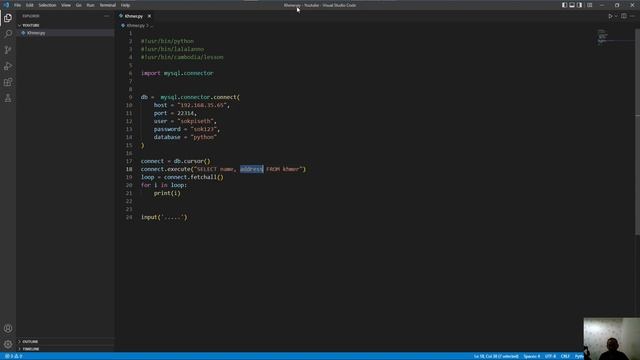Click line number 18 in the gutter
The height and width of the screenshot is (360, 640).
(129, 169)
